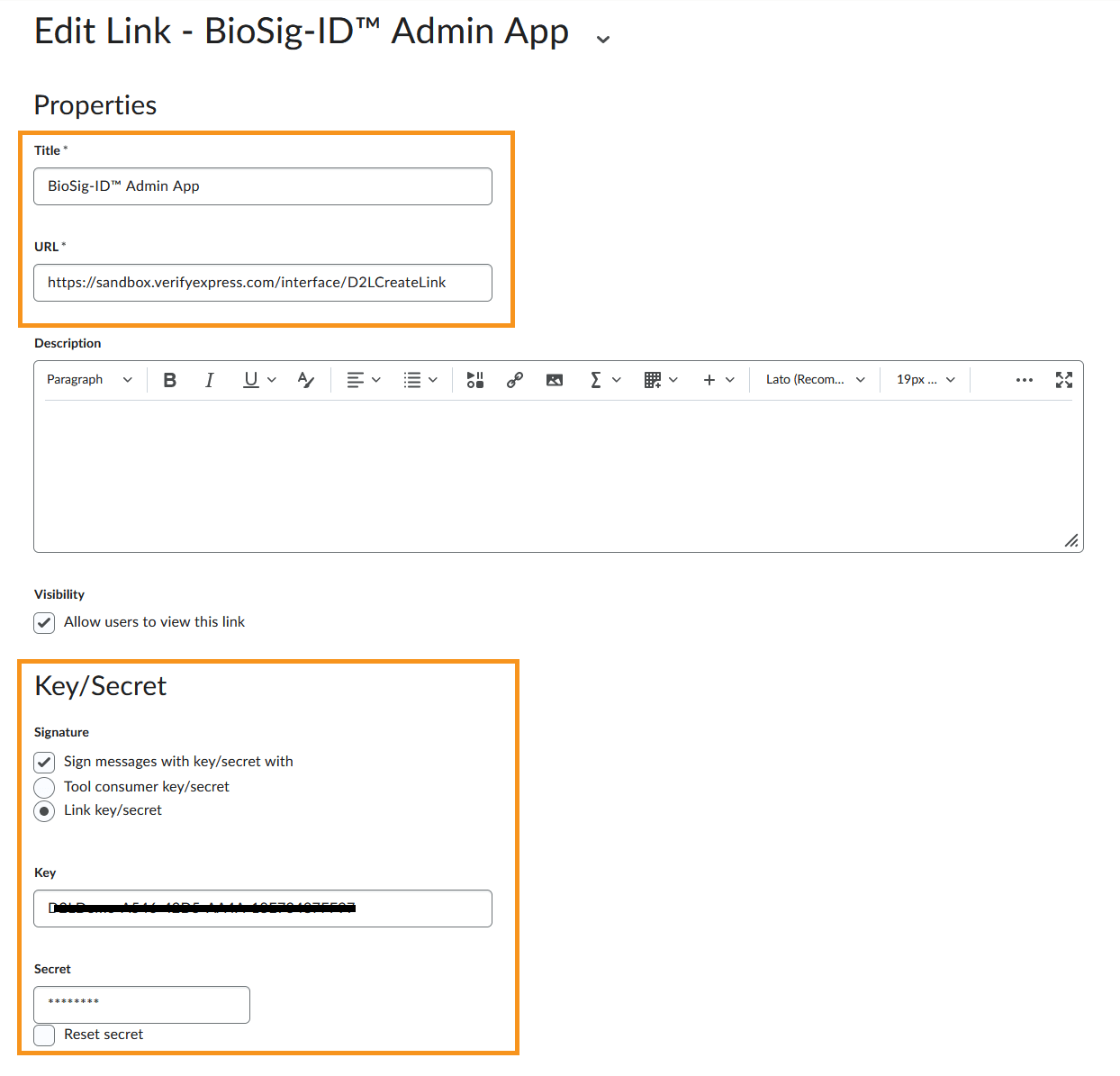This screenshot has height=1076, width=1120.
Task: Uncheck Allow users to view this link
Action: (x=44, y=622)
